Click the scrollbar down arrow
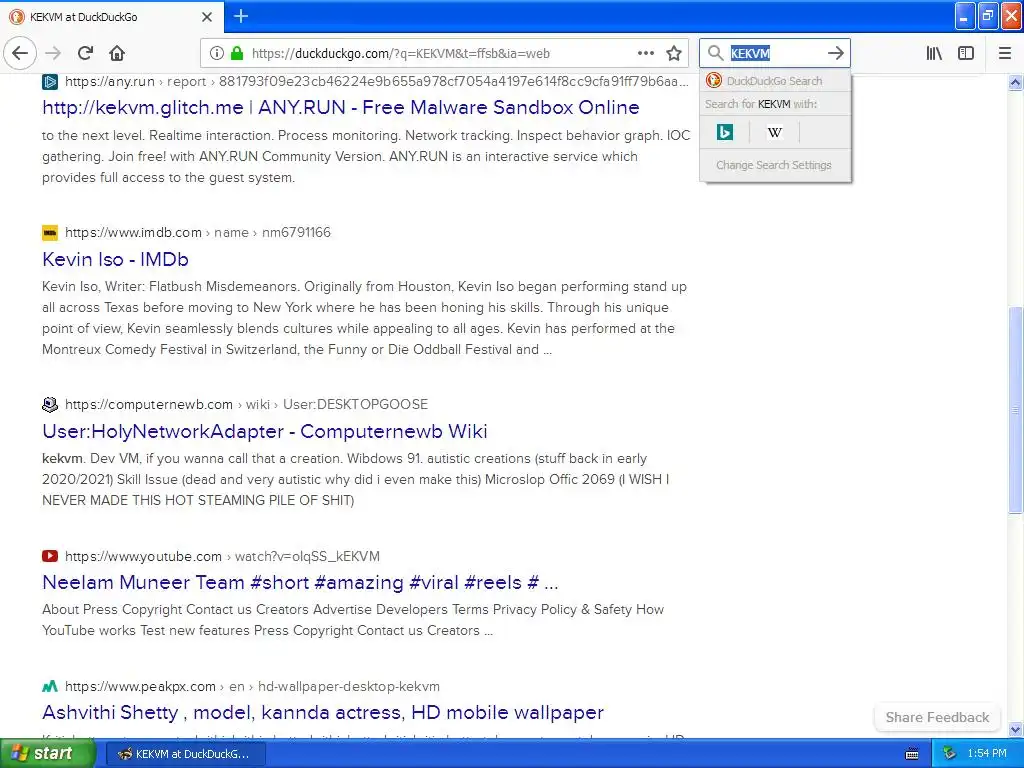 (1015, 729)
